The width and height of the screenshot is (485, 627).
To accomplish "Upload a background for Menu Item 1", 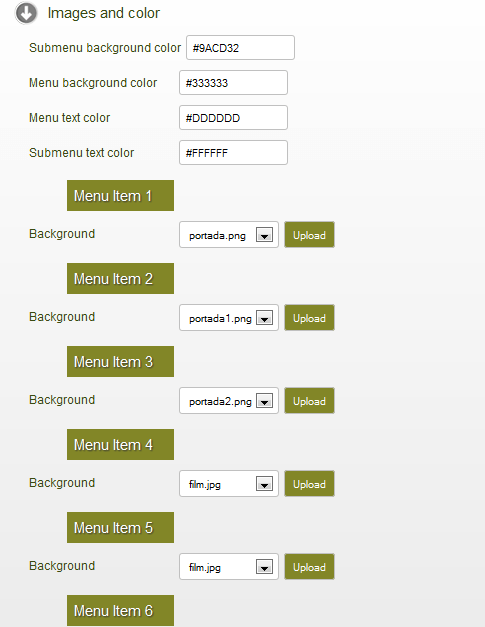I will point(309,235).
